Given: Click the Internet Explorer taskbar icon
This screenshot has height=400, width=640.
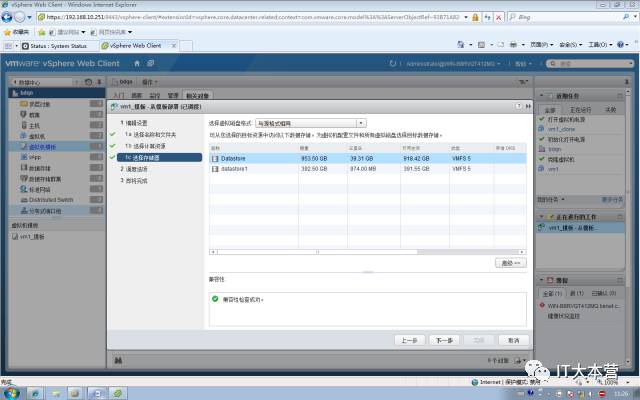Looking at the screenshot, I should (x=35, y=393).
